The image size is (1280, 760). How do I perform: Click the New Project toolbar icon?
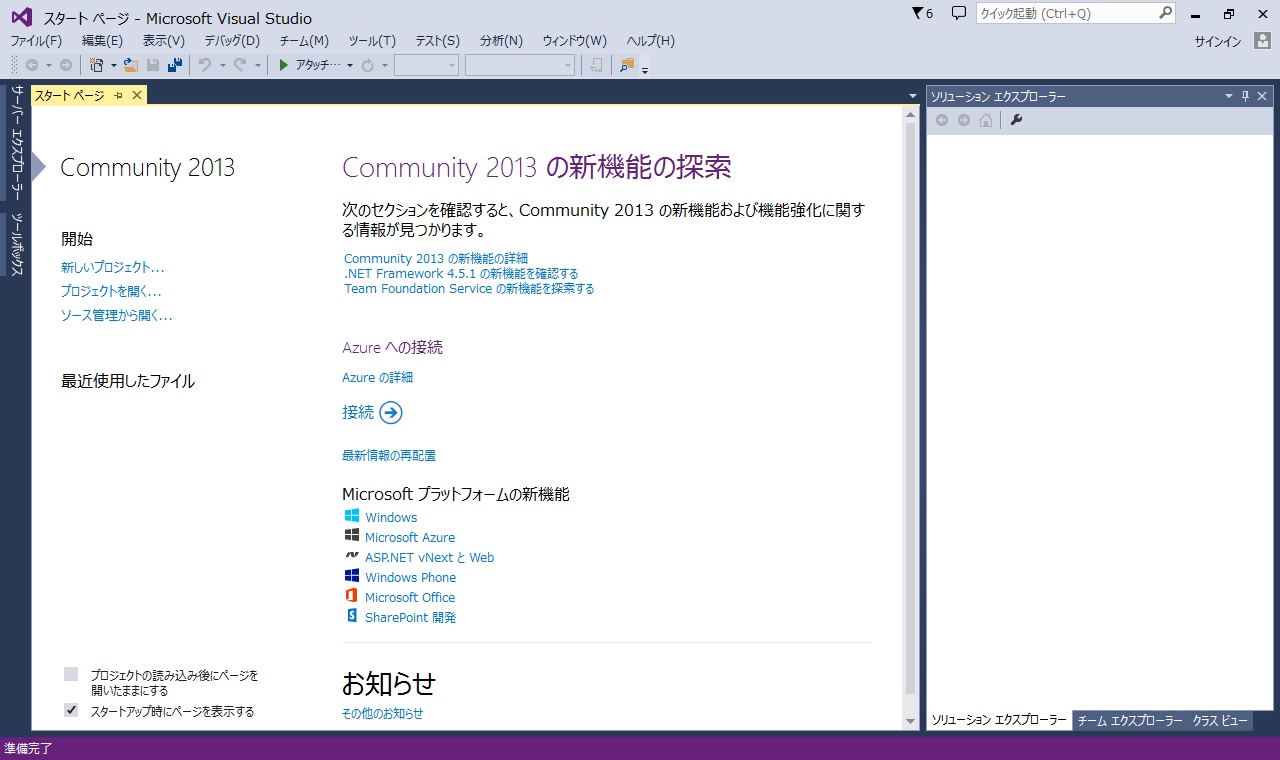(97, 65)
